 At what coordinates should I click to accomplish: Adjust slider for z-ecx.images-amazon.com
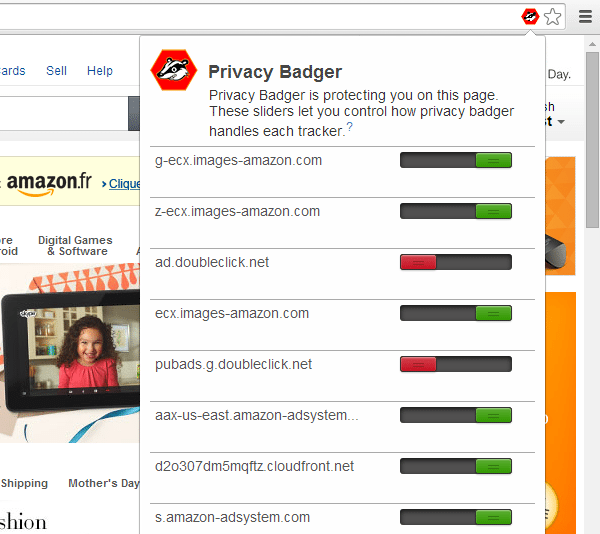(x=456, y=211)
